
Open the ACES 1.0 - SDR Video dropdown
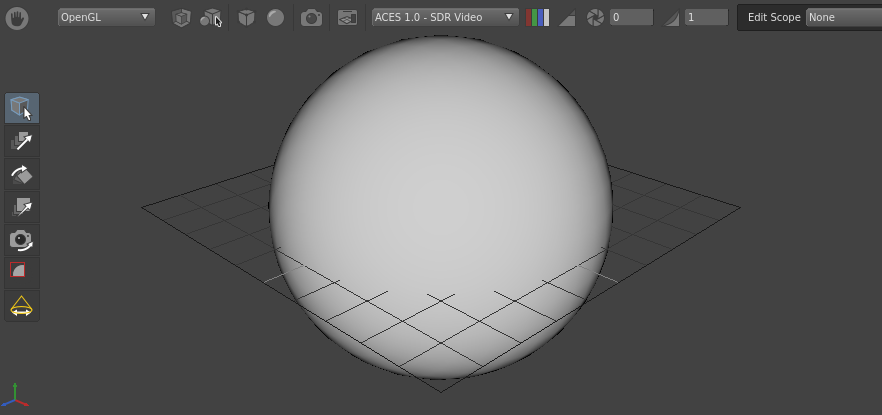pos(444,17)
